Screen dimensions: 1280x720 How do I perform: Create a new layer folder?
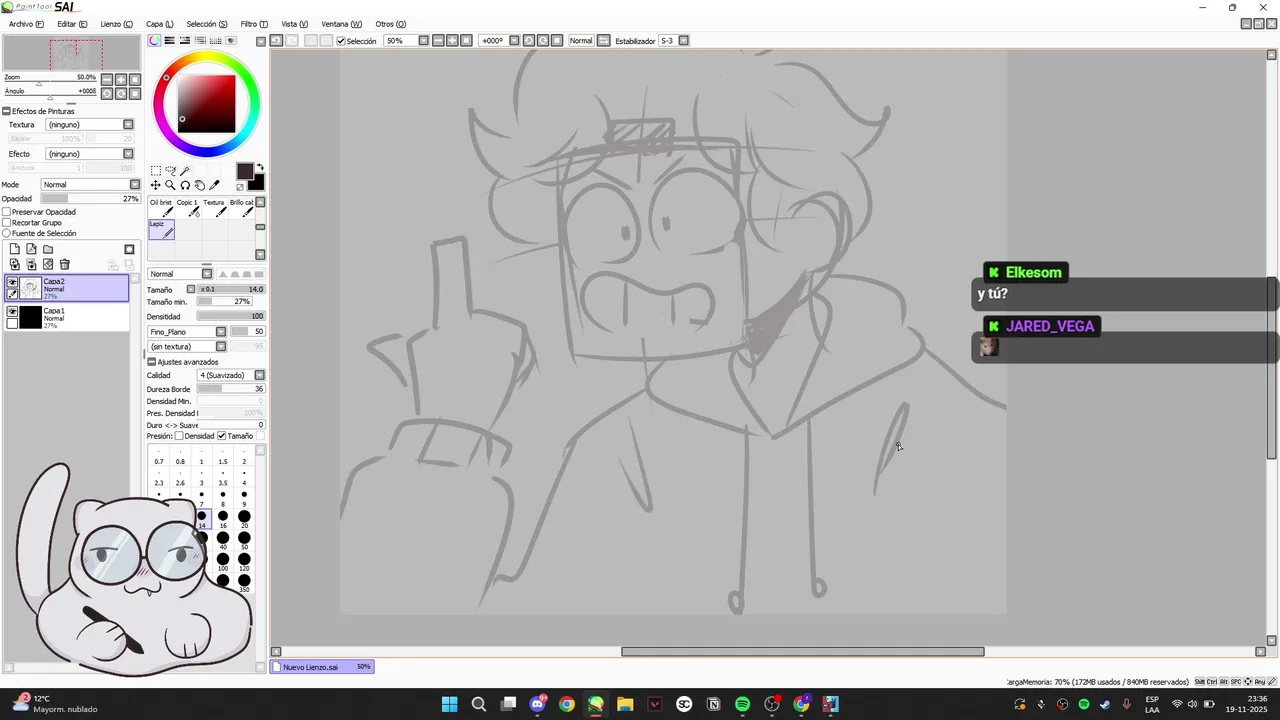pos(48,249)
